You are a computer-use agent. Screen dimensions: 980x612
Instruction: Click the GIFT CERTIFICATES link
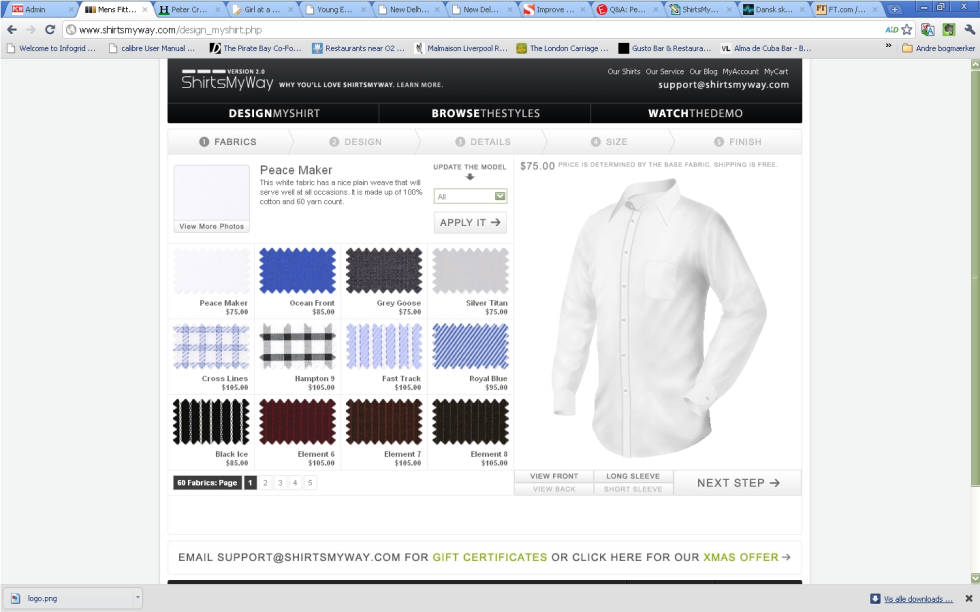point(489,557)
